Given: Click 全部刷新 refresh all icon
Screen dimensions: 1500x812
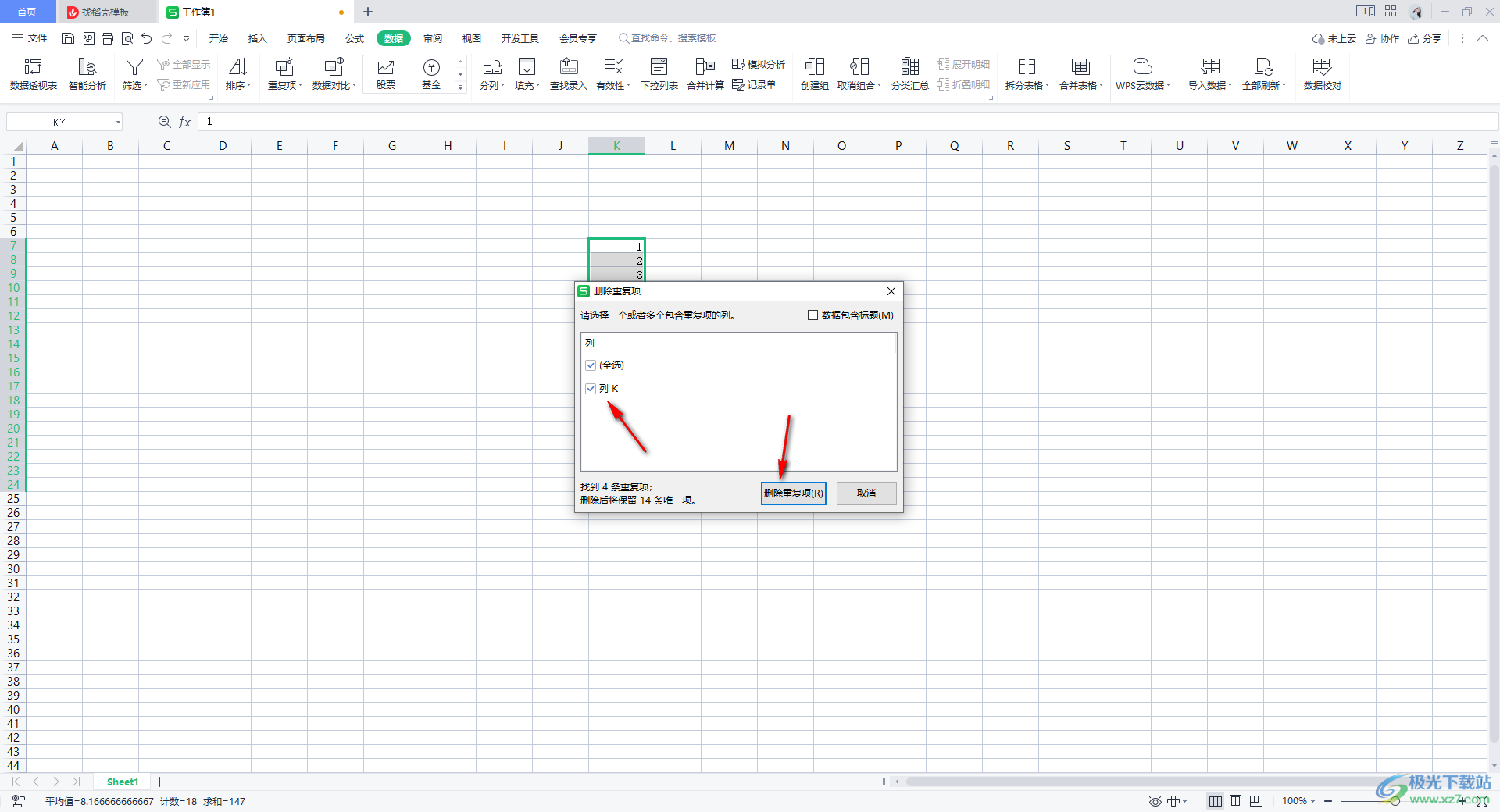Looking at the screenshot, I should point(1263,67).
